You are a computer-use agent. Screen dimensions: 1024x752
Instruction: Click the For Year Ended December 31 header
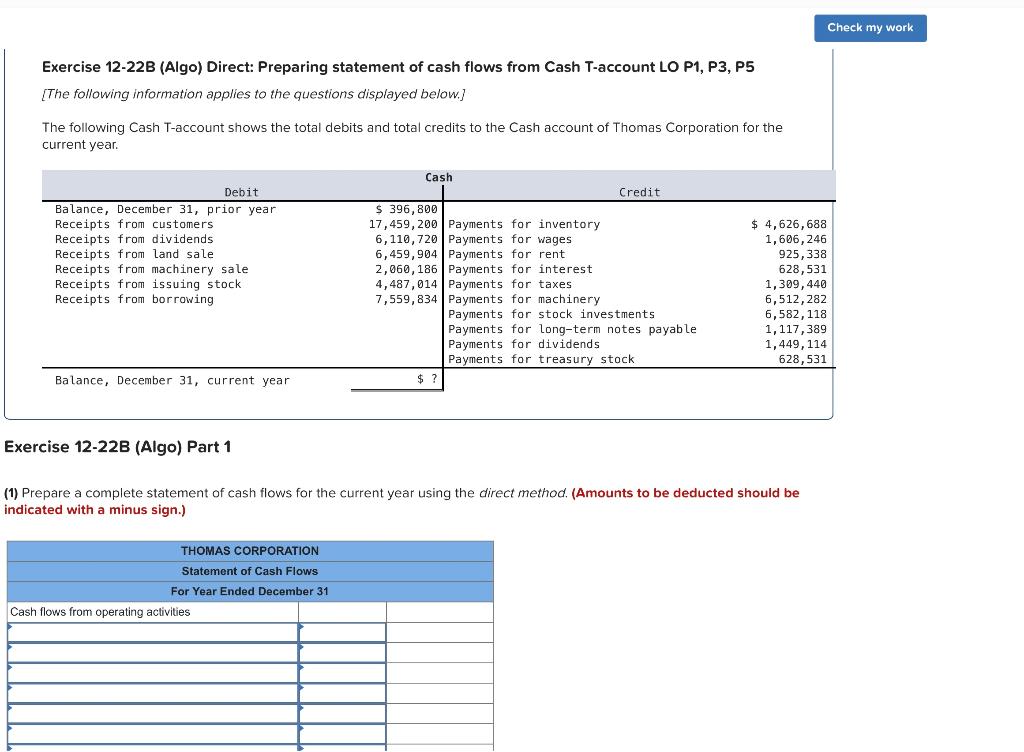click(x=249, y=591)
